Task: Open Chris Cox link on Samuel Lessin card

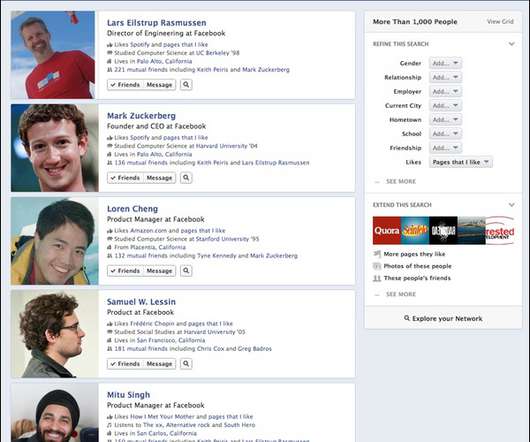Action: (x=210, y=348)
